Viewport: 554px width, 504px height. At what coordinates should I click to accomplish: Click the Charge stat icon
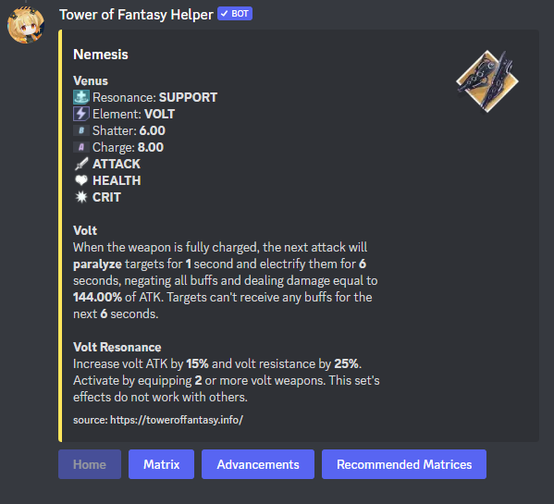click(81, 147)
